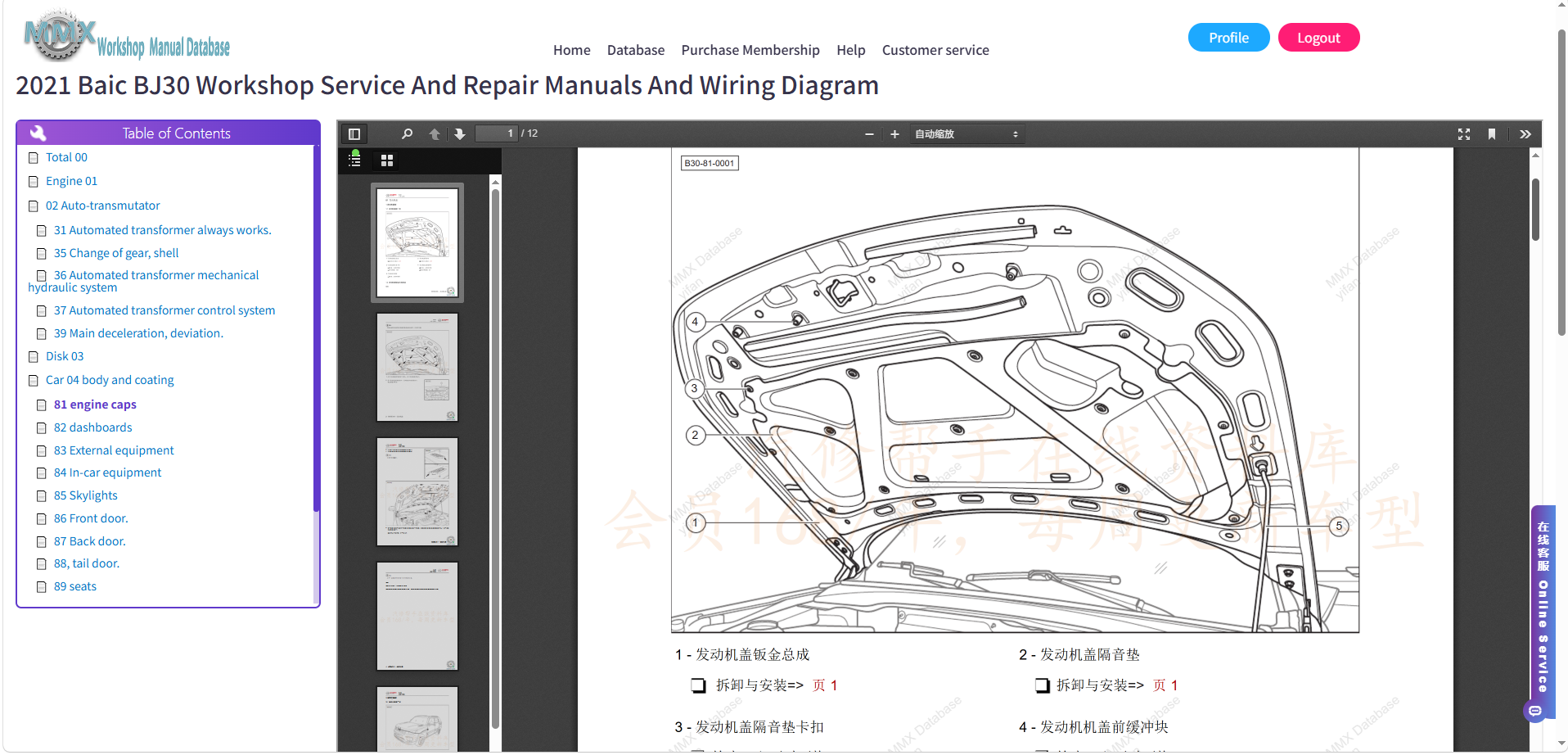The image size is (1568, 755).
Task: Collapse the 02 Auto-transmutator section
Action: pos(103,206)
